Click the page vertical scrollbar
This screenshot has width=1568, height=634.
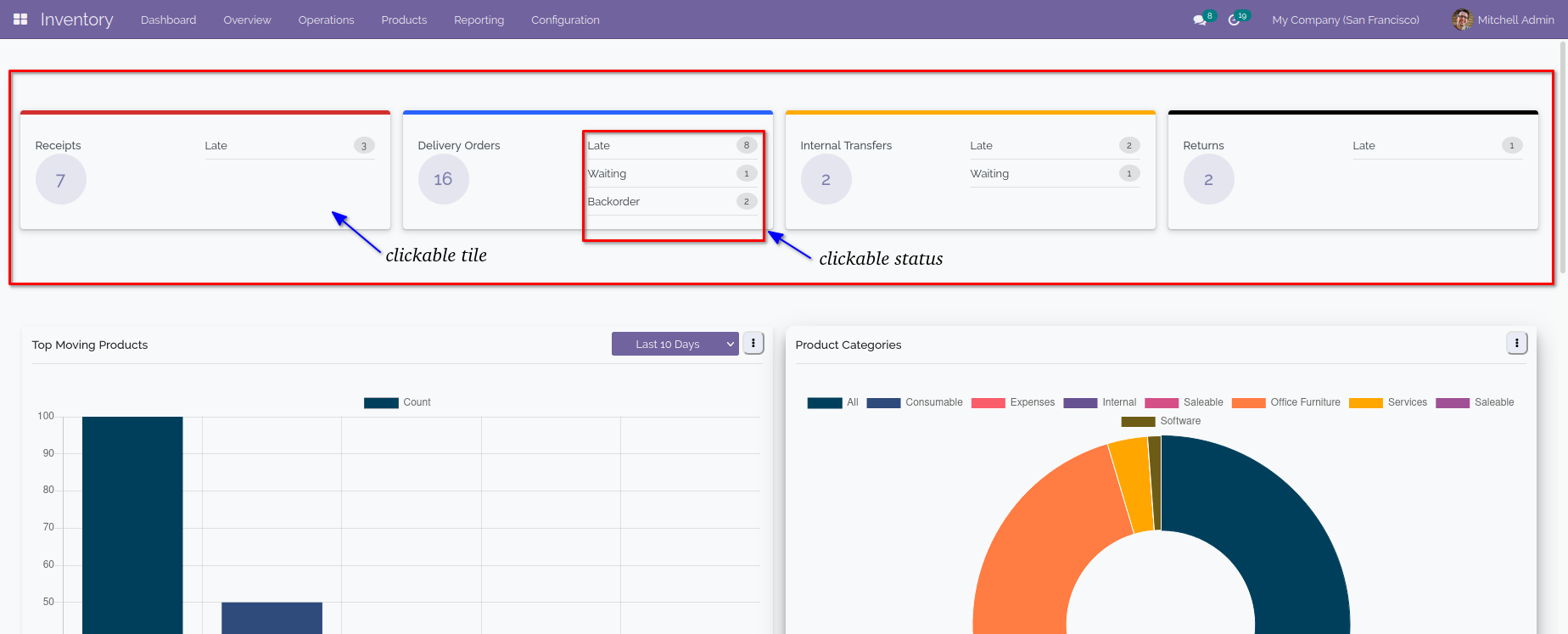coord(1563,157)
